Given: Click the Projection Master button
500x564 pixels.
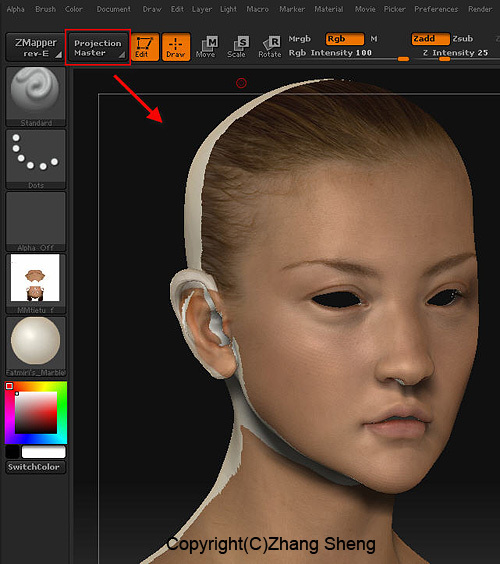Looking at the screenshot, I should pyautogui.click(x=98, y=47).
